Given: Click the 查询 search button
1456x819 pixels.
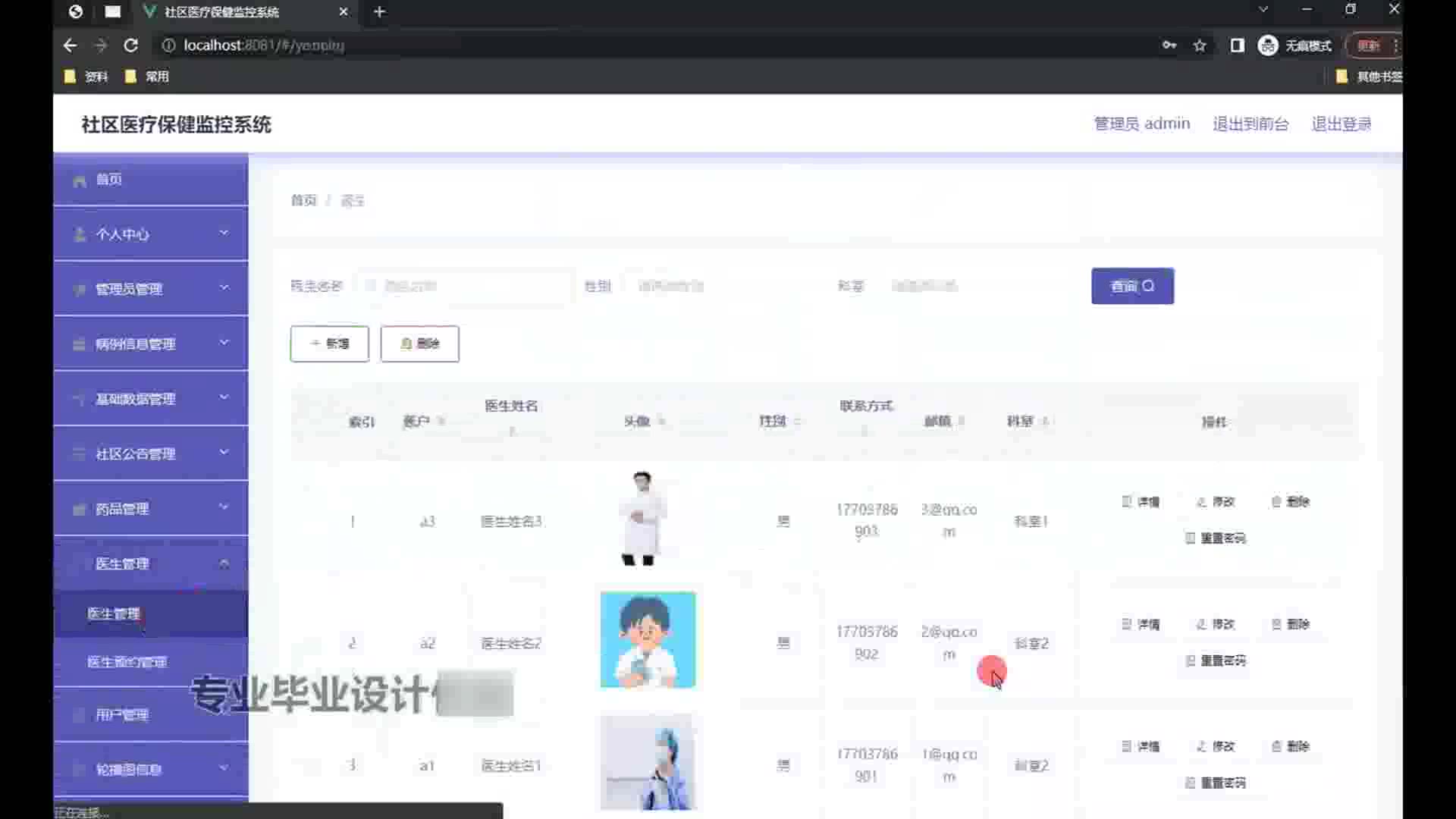Looking at the screenshot, I should coord(1132,286).
